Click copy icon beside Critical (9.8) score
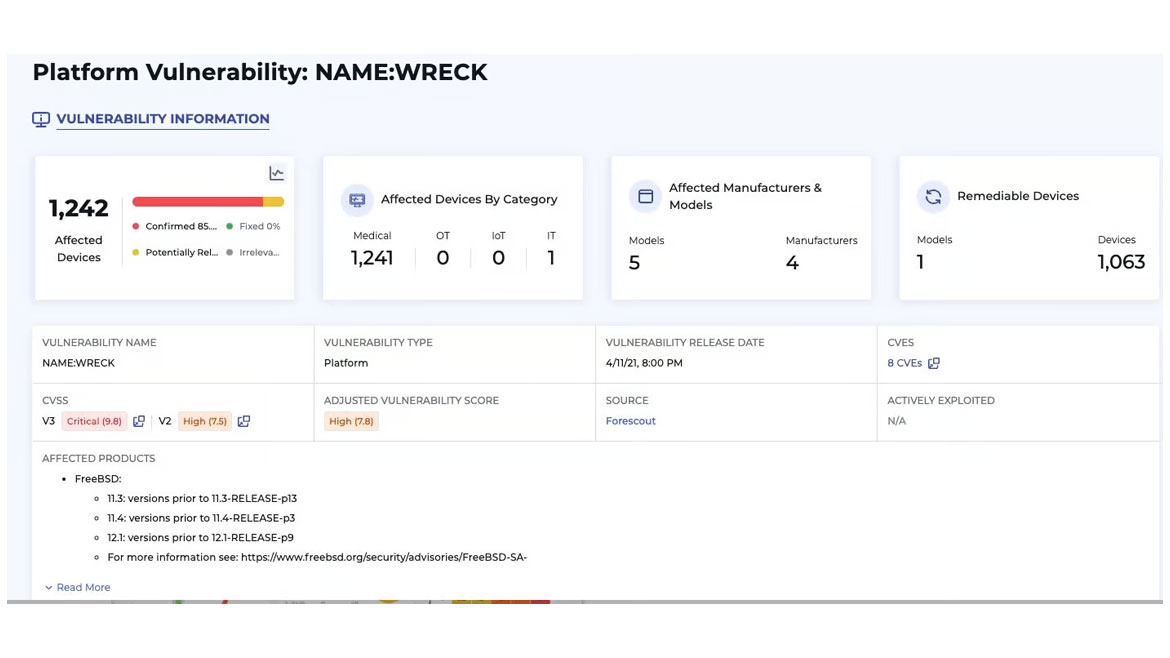The height and width of the screenshot is (658, 1170). coord(139,421)
